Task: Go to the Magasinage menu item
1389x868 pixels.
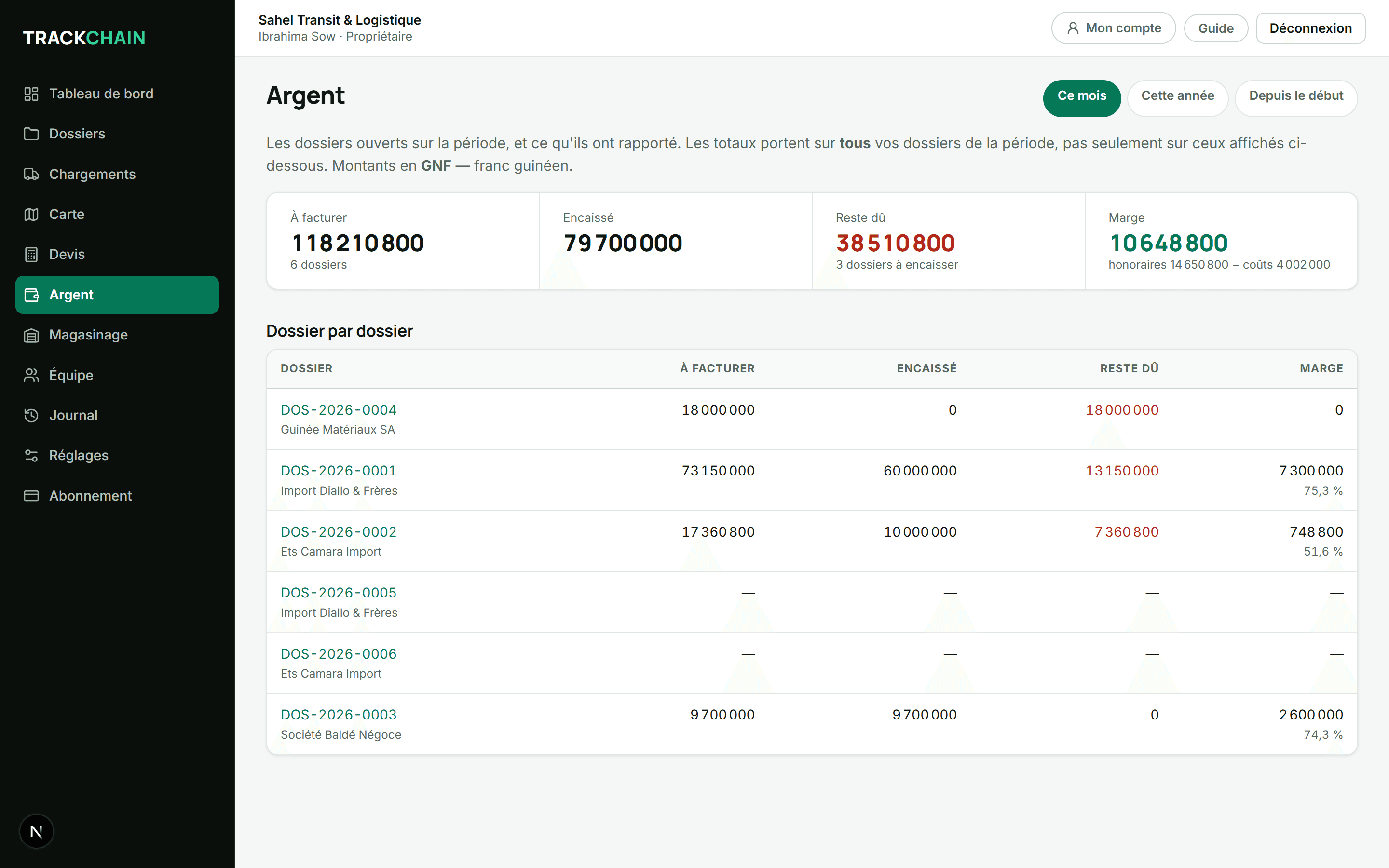Action: [117, 335]
